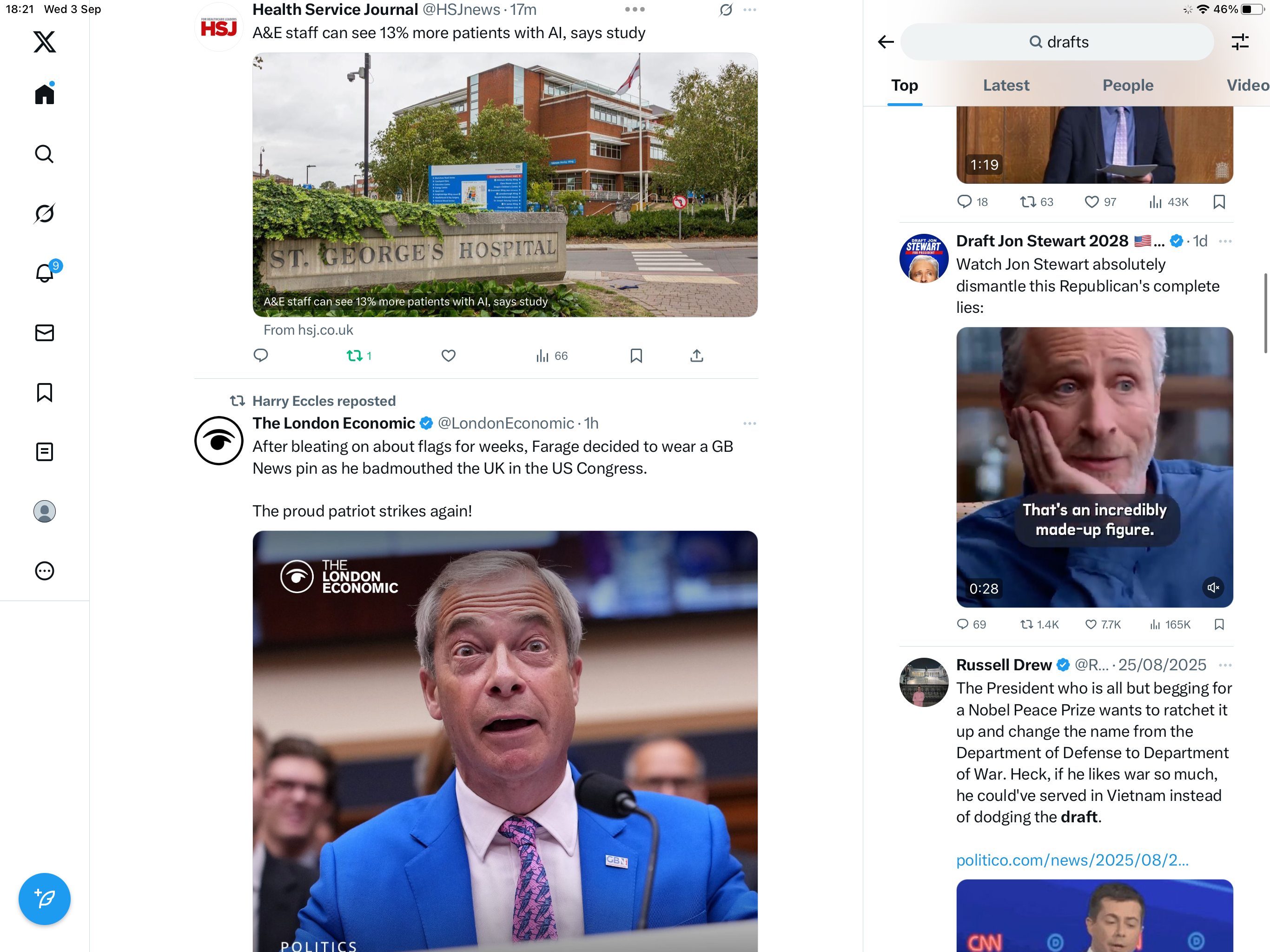Share the Health Service Journal post
Screen dimensions: 1270x952
tap(696, 356)
